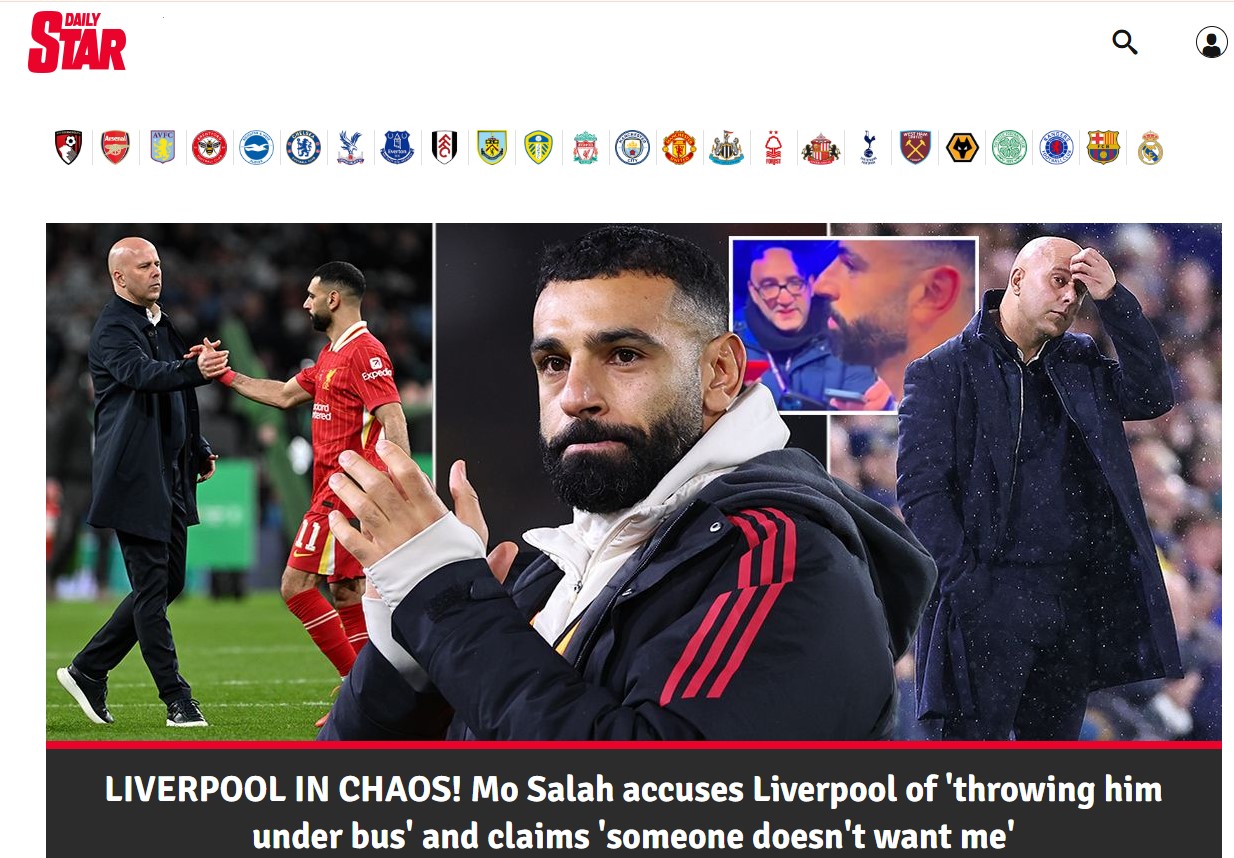Select the Barcelona club crest

tap(1103, 147)
